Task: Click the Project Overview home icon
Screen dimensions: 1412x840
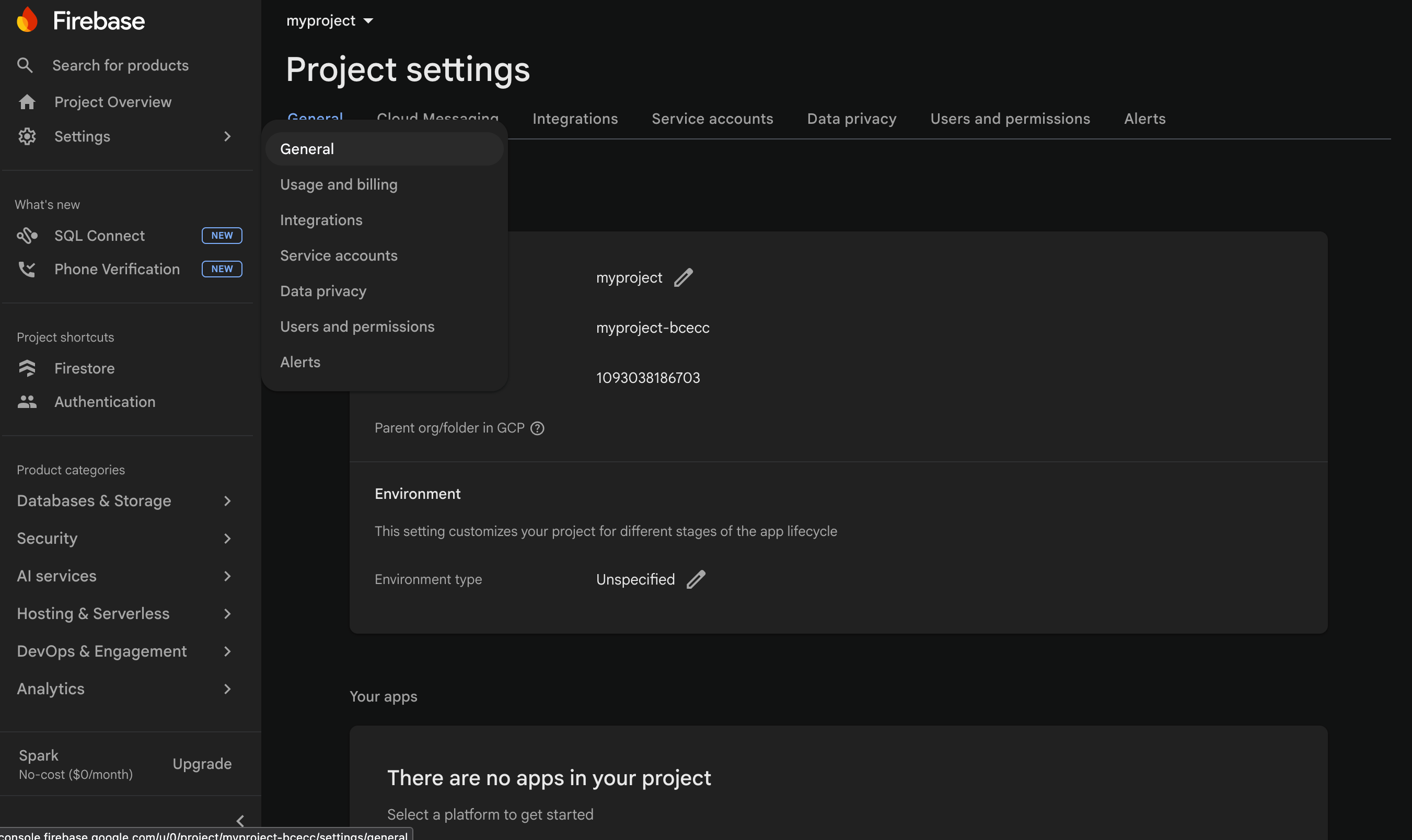Action: 27,102
